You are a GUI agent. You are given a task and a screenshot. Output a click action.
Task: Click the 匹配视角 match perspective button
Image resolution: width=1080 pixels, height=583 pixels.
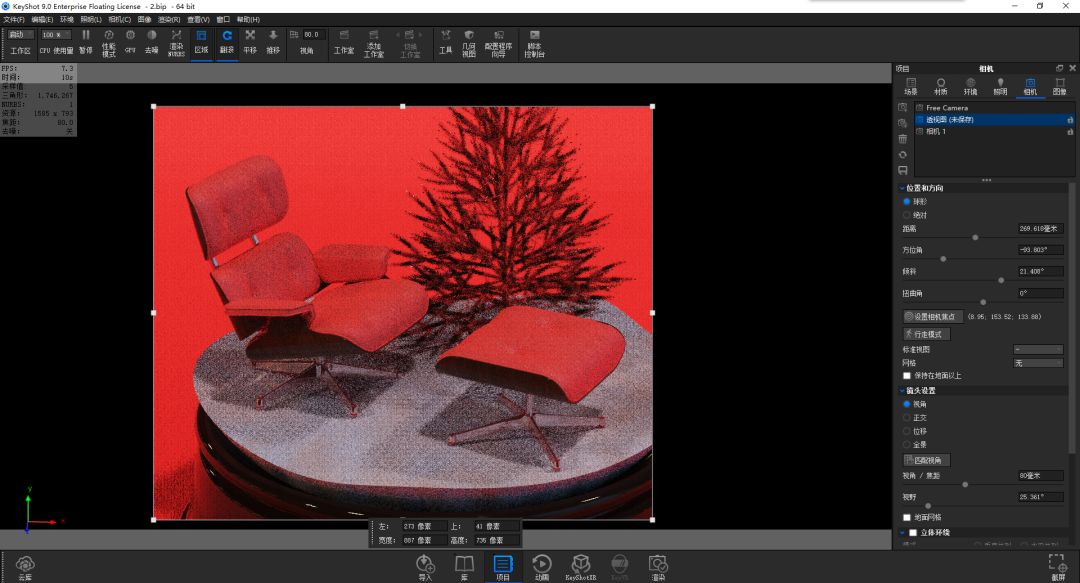pos(926,460)
